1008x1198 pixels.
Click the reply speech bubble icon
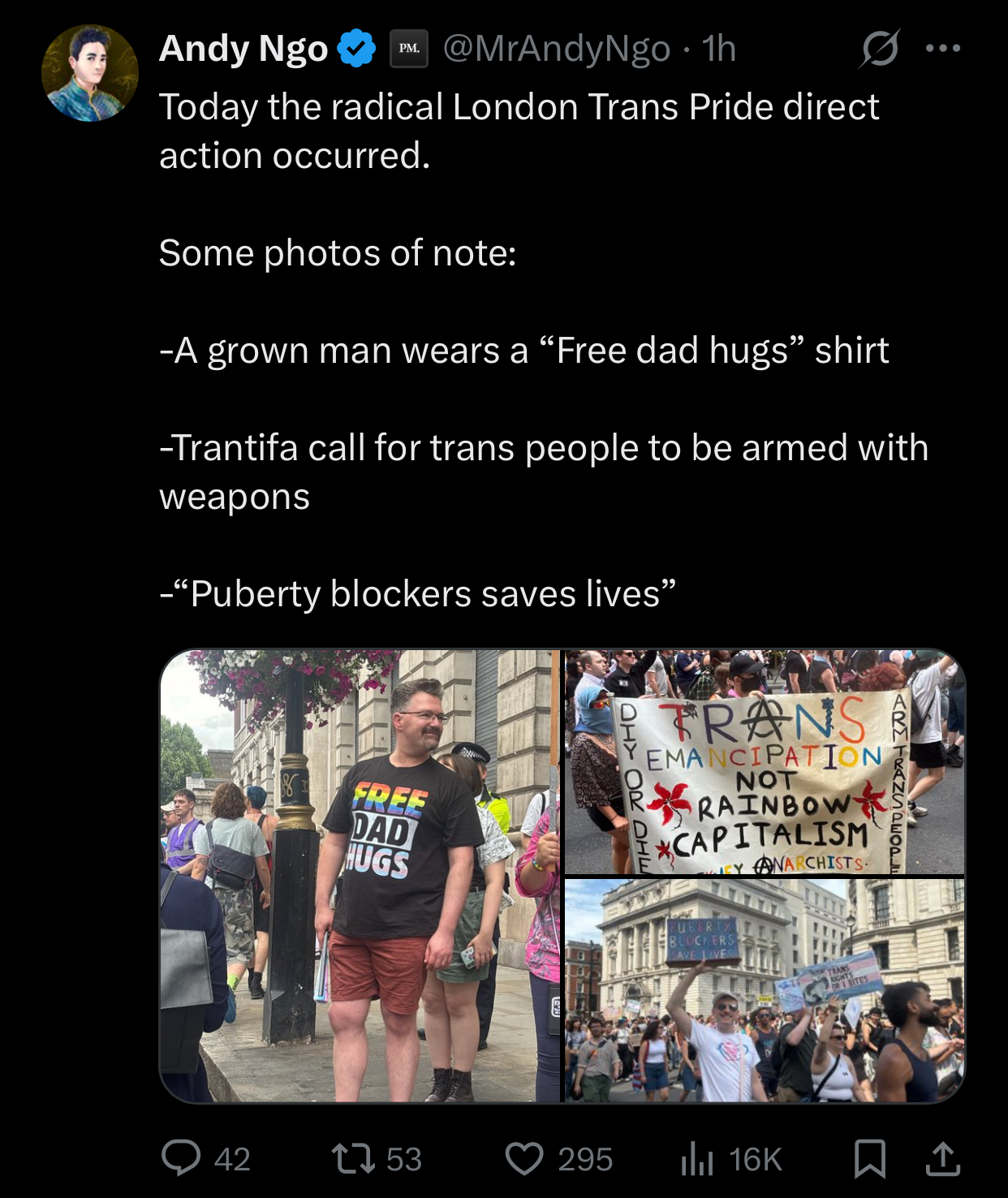180,1158
